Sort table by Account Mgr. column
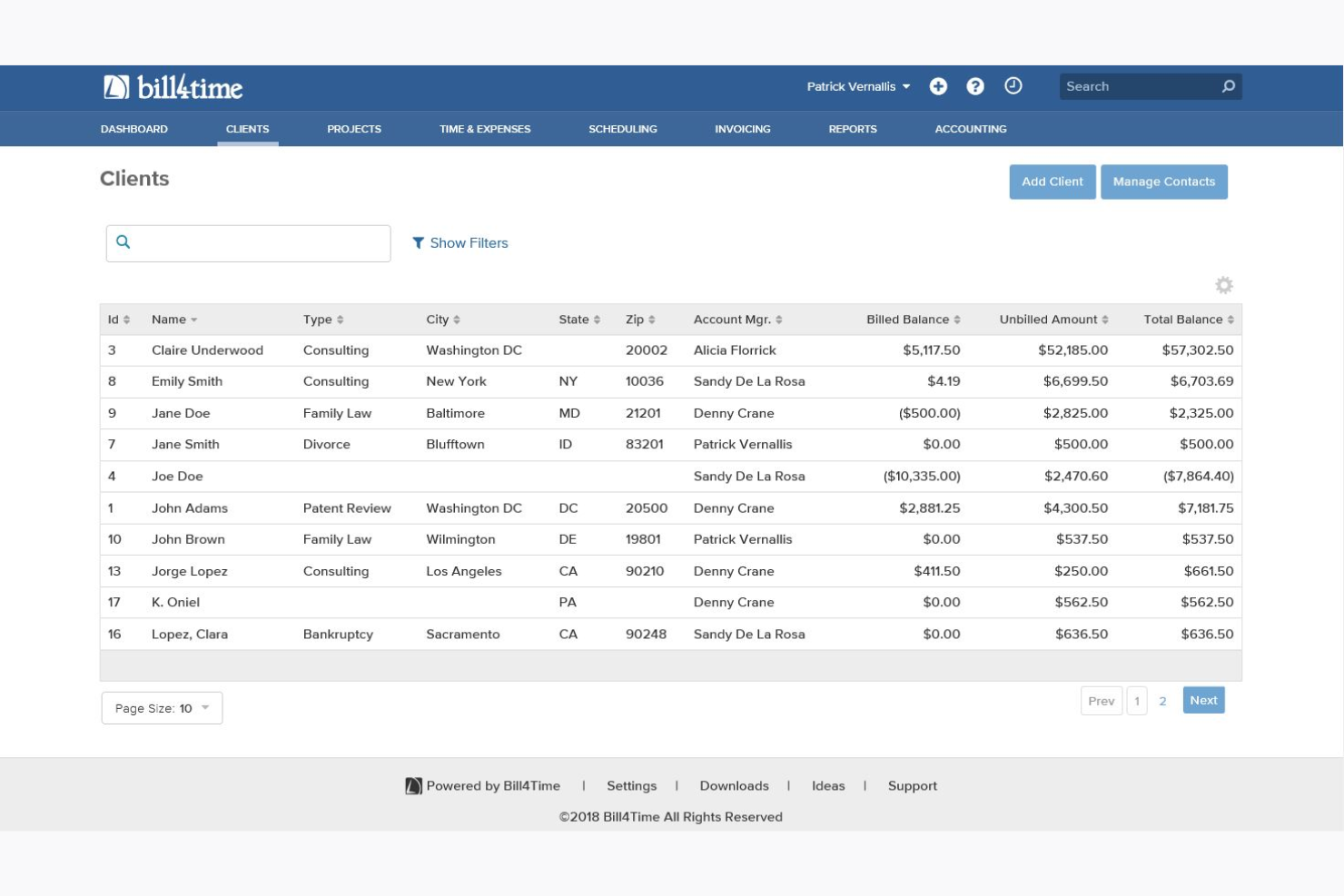This screenshot has width=1344, height=896. [x=737, y=320]
